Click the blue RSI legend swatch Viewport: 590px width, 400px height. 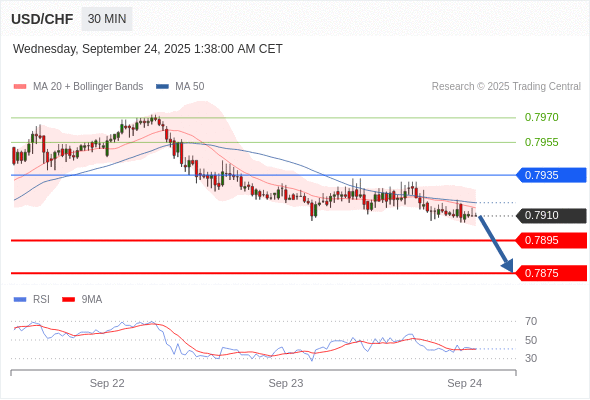click(20, 300)
